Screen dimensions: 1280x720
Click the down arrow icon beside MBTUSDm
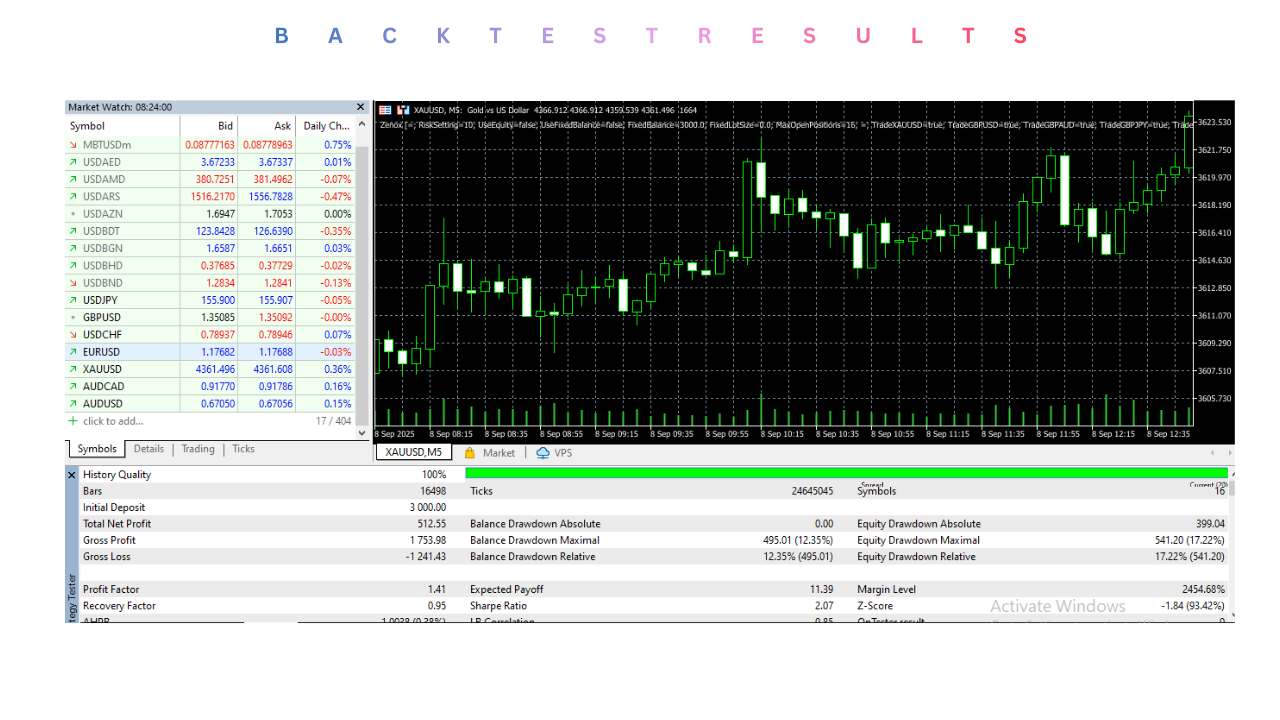pos(73,145)
